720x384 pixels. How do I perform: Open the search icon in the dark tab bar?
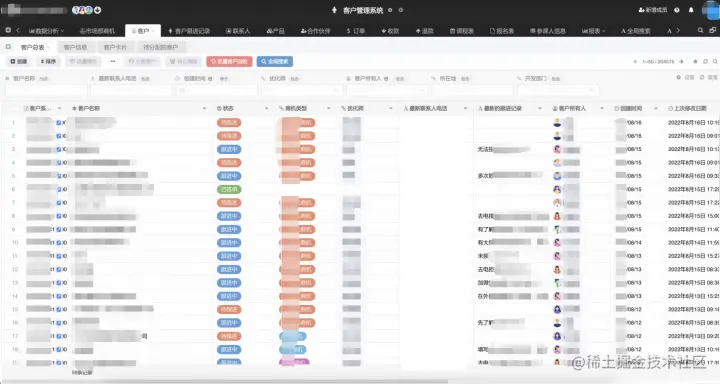tap(700, 30)
